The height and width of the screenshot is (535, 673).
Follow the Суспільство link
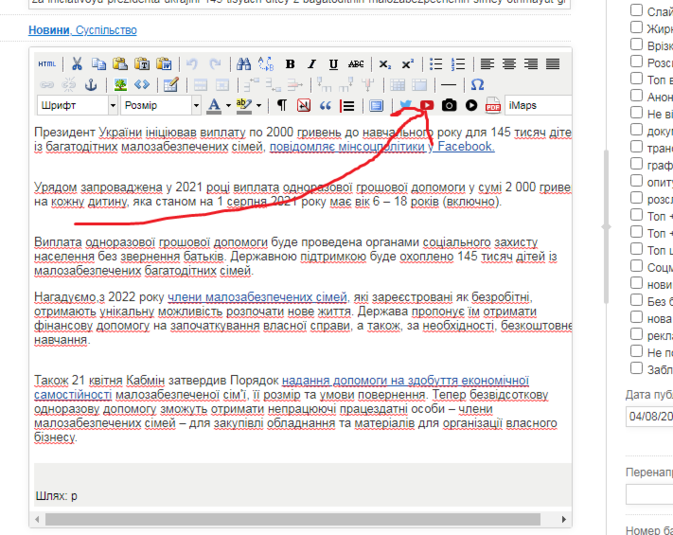click(x=106, y=31)
